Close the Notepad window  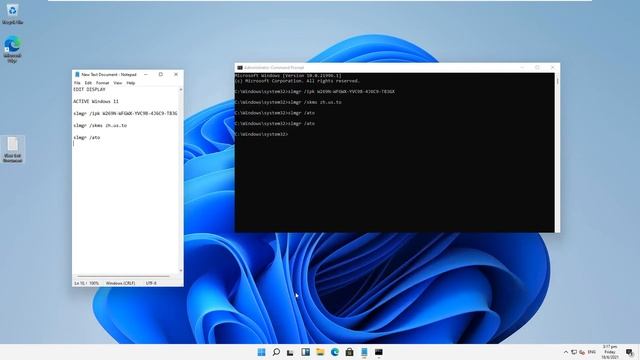pyautogui.click(x=176, y=75)
